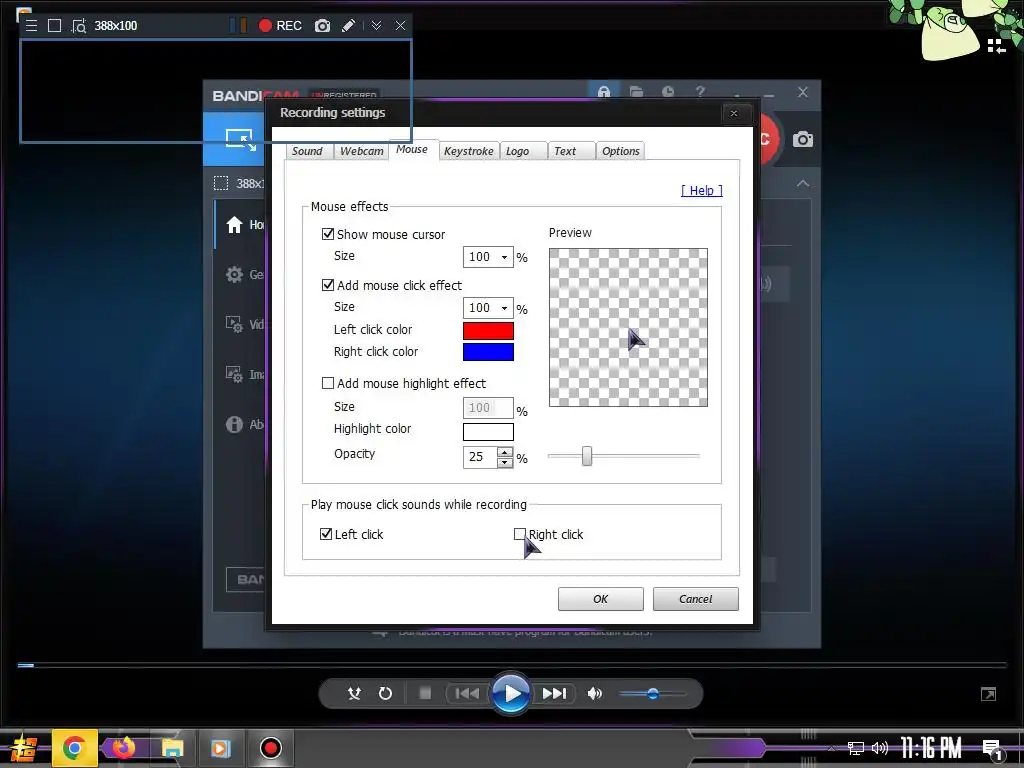
Task: Toggle repeat in media player
Action: tap(385, 694)
